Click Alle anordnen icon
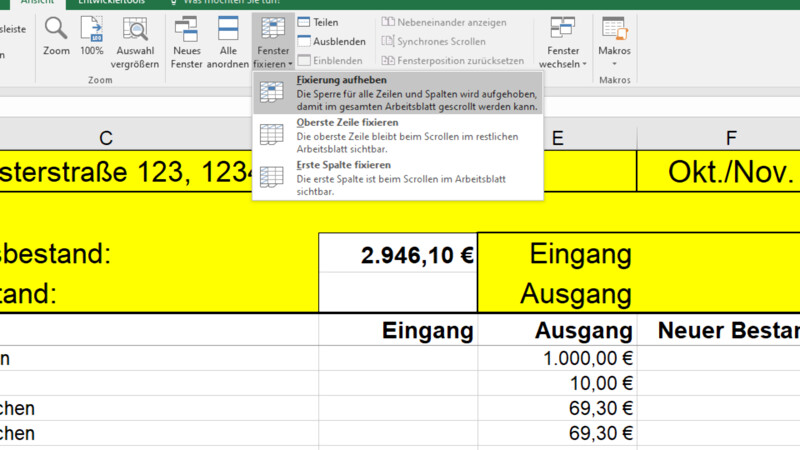This screenshot has width=800, height=450. [228, 29]
